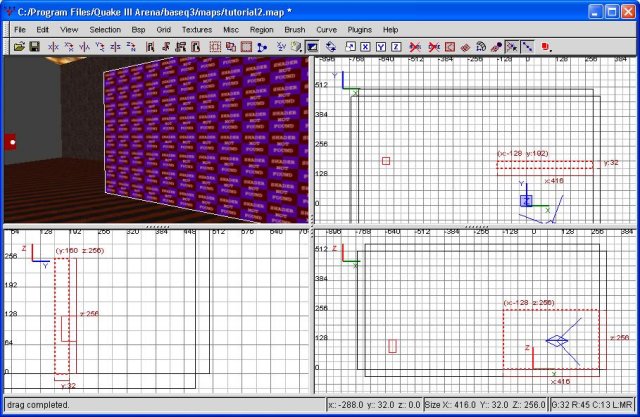Change views with the XYZ icon
The height and width of the screenshot is (417, 640).
281,47
